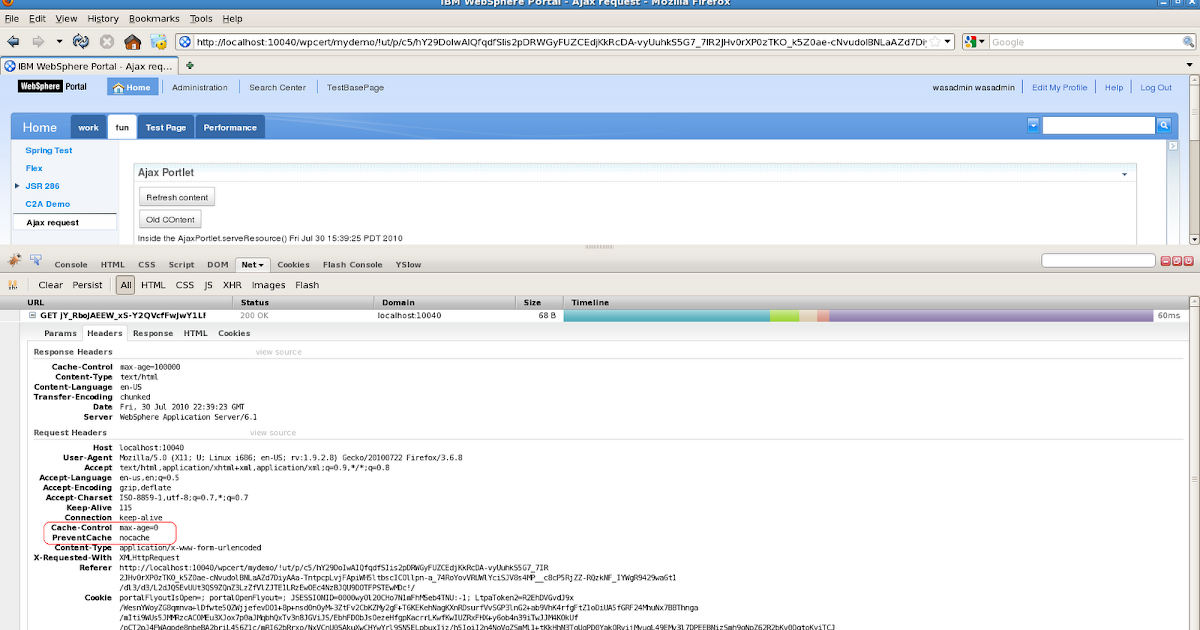The height and width of the screenshot is (630, 1200).
Task: Open the Response tab of the request
Action: coord(153,333)
